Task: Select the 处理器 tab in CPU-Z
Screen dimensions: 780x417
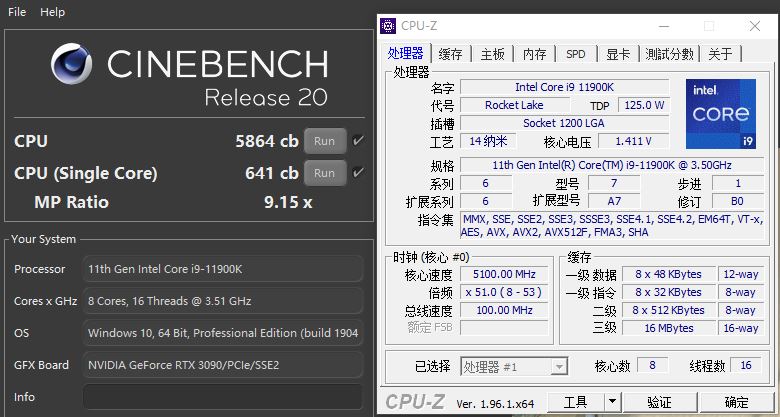Action: (x=406, y=53)
